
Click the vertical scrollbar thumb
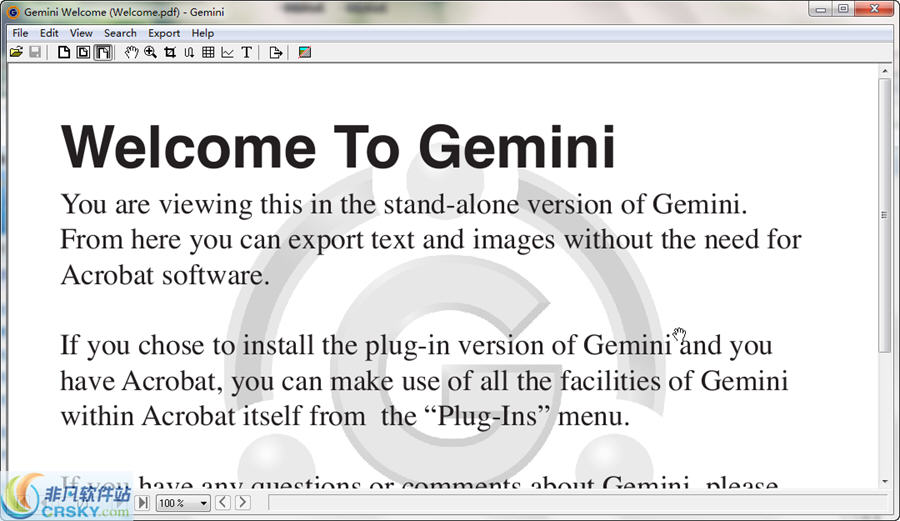click(885, 215)
